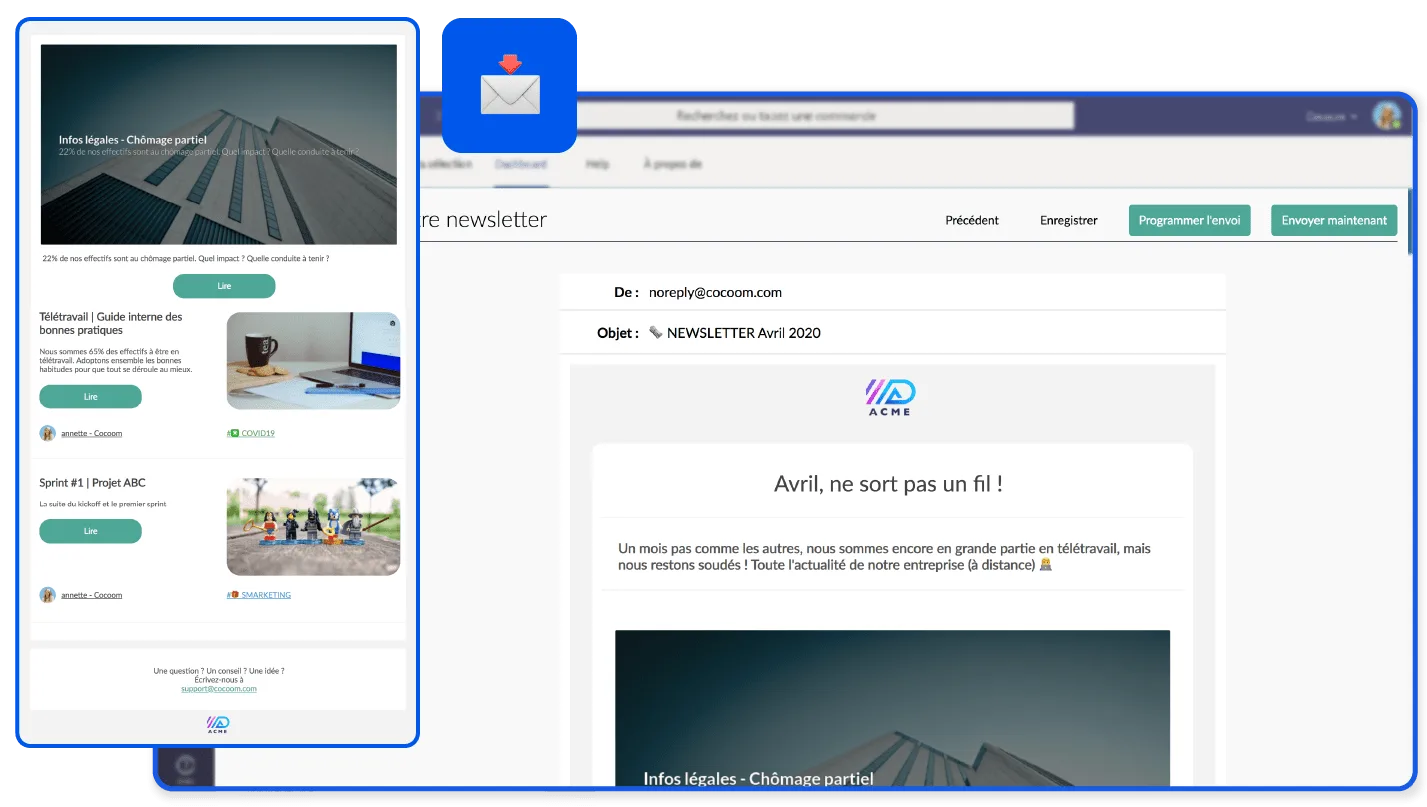Click ACME logo in preview footer
Viewport: 1427px width, 807px height.
tap(218, 725)
